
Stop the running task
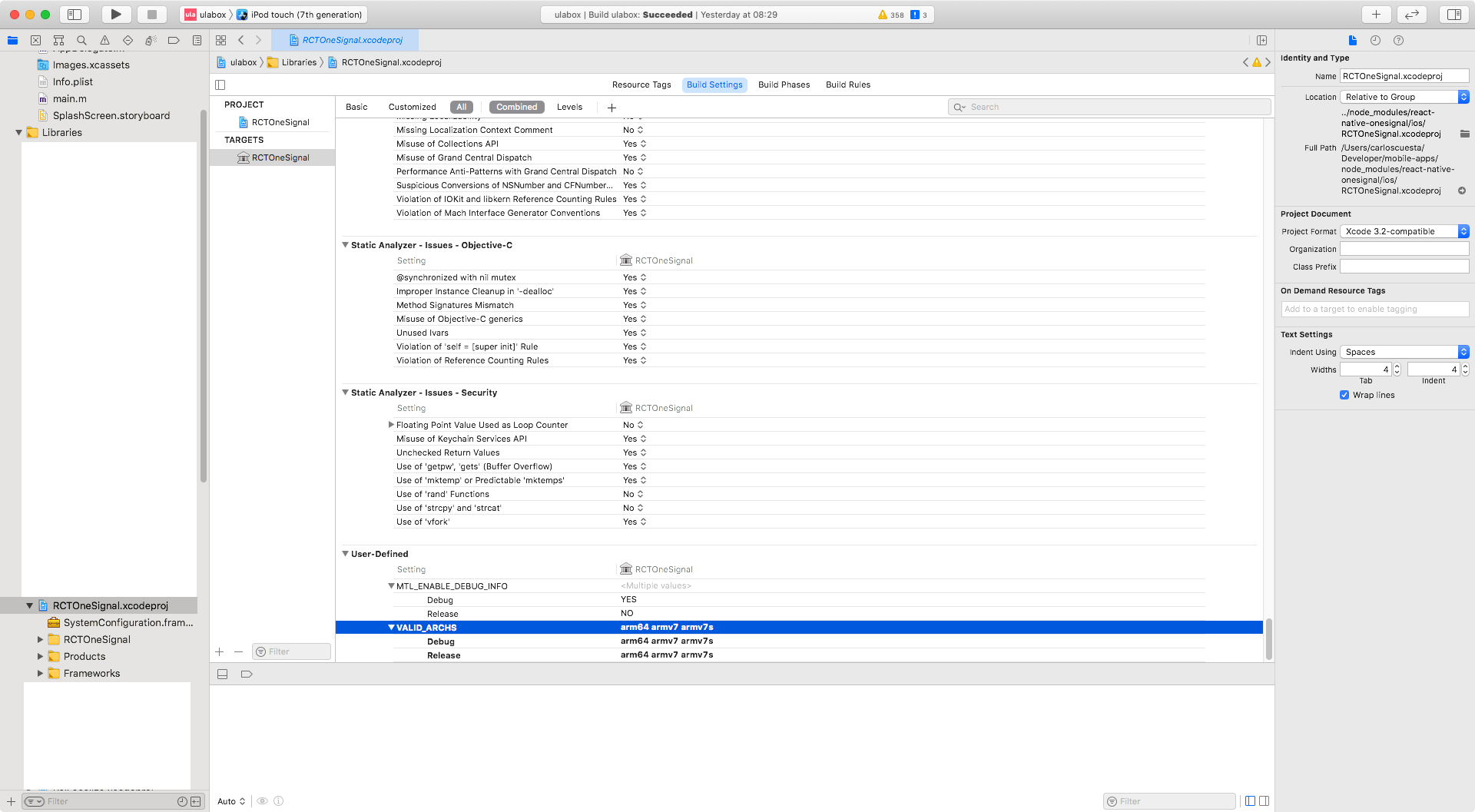coord(152,15)
